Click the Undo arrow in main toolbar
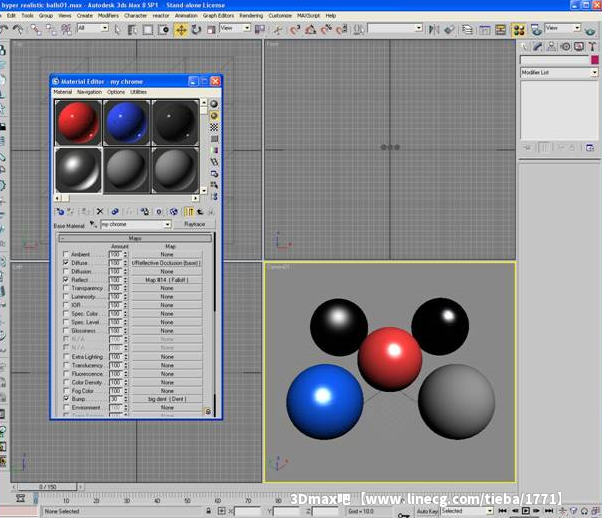The width and height of the screenshot is (602, 518). (x=4, y=29)
